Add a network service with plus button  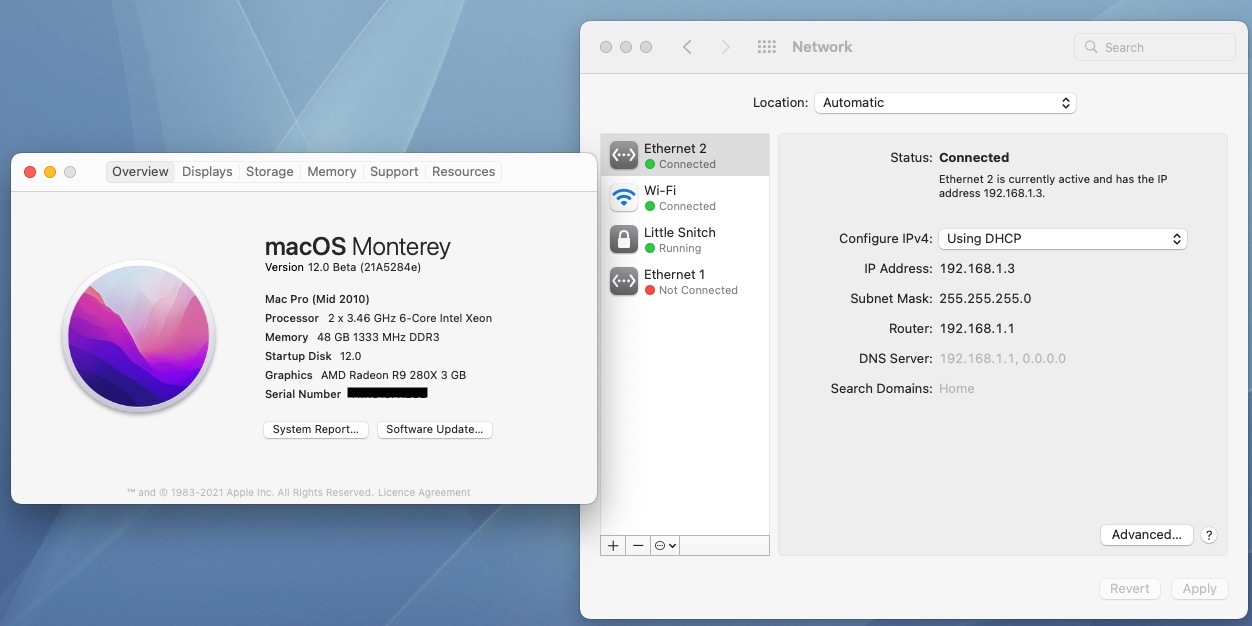point(613,545)
